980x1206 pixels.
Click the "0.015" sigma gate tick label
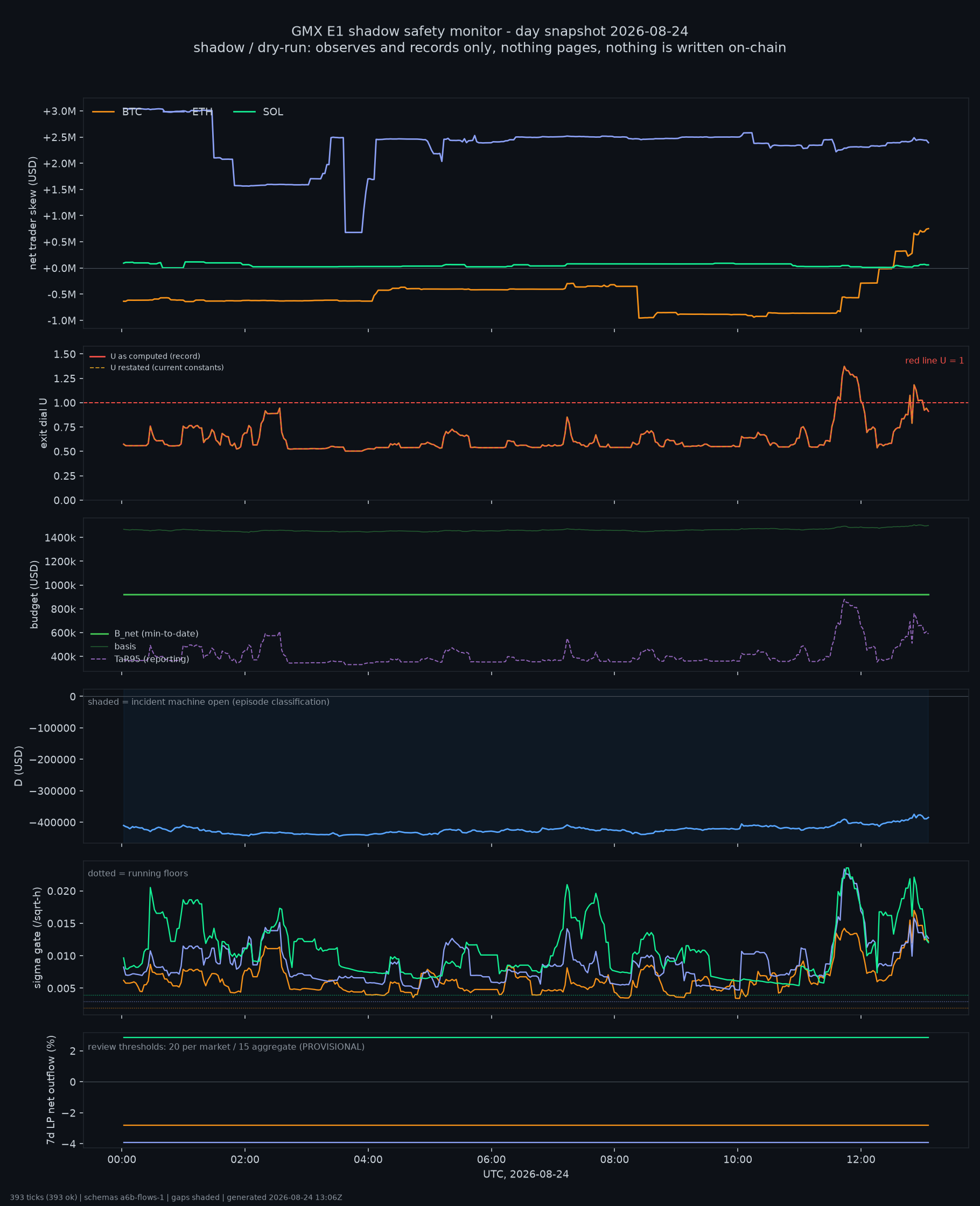click(62, 924)
